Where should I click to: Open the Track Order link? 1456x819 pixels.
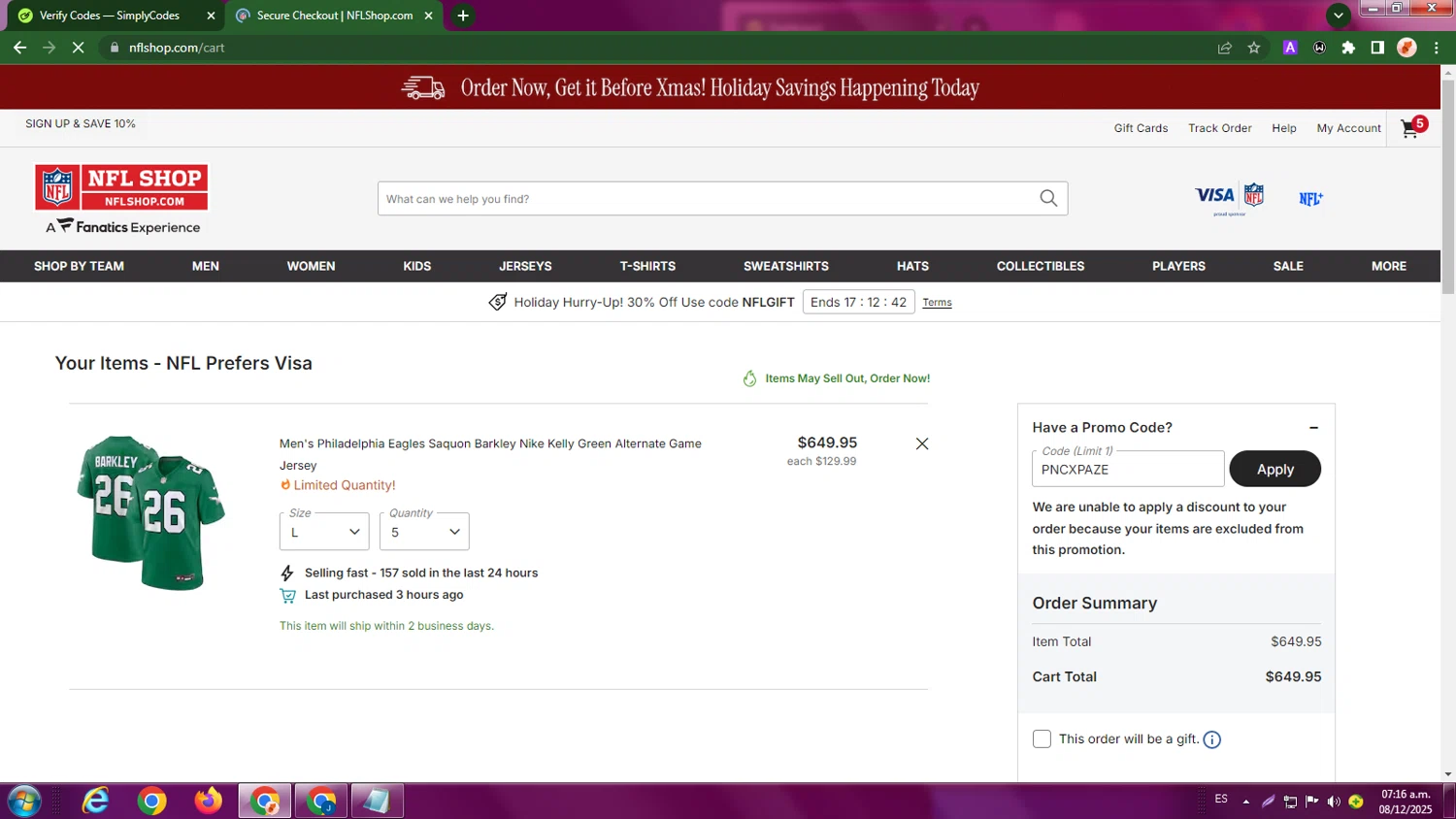(1220, 128)
